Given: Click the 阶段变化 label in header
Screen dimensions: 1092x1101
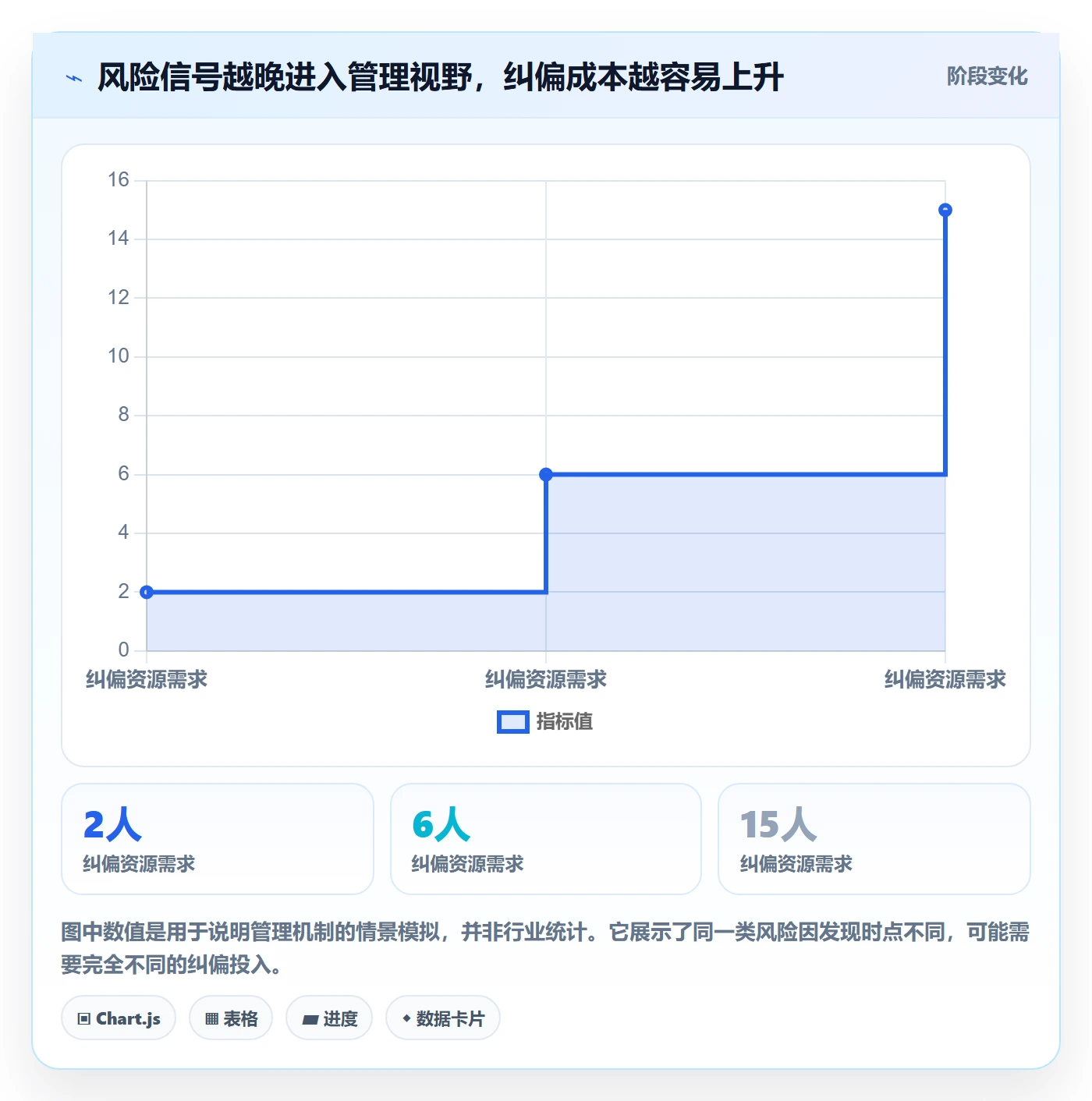Looking at the screenshot, I should [x=987, y=76].
